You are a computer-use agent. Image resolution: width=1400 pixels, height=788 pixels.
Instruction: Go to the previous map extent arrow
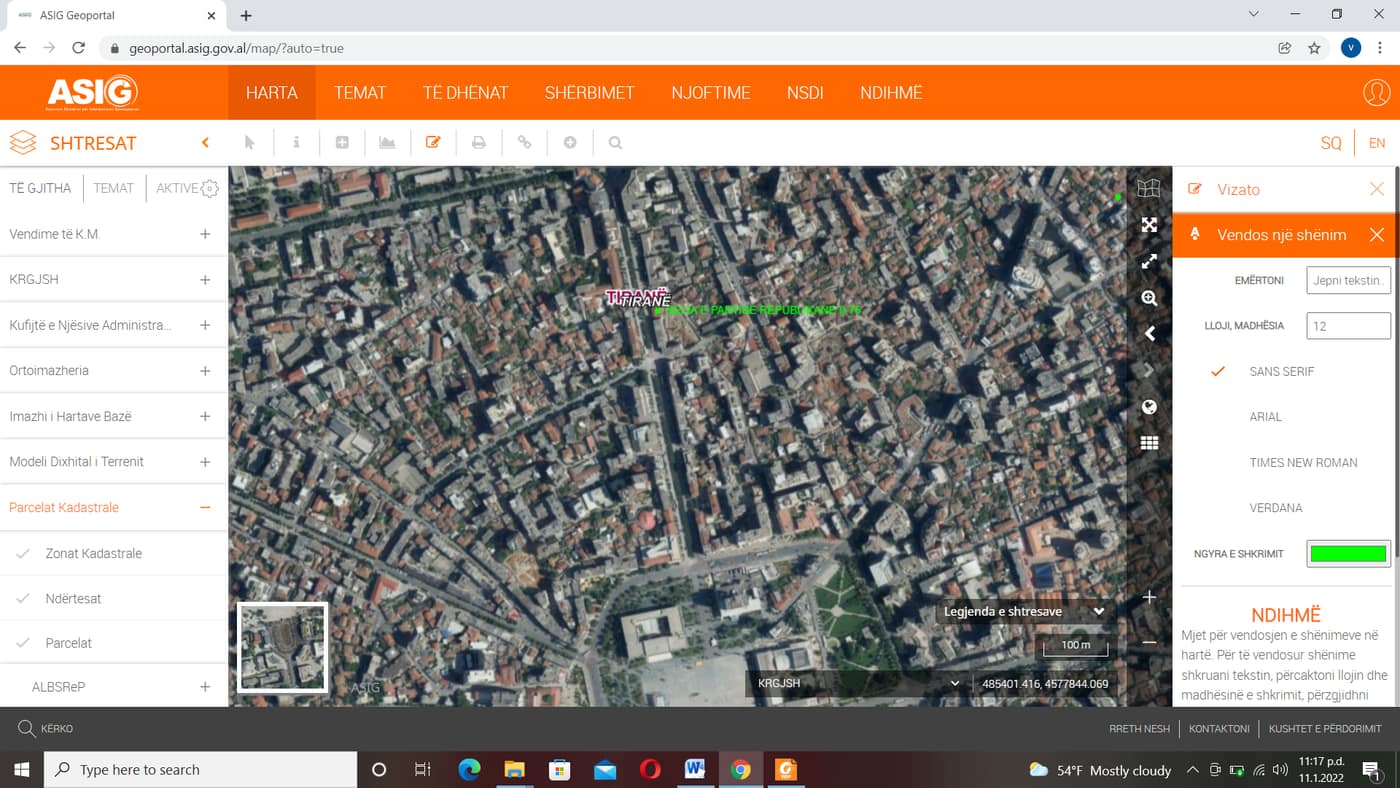click(1149, 334)
